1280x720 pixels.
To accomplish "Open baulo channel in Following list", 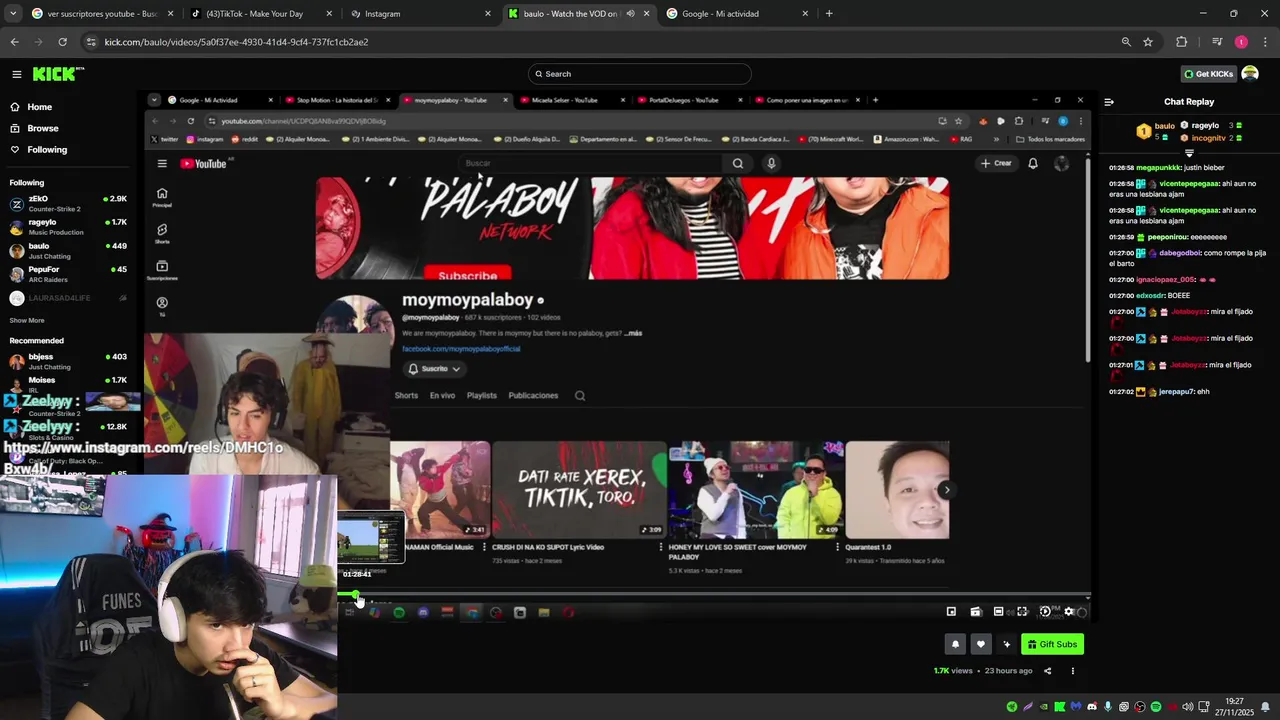I will 68,250.
